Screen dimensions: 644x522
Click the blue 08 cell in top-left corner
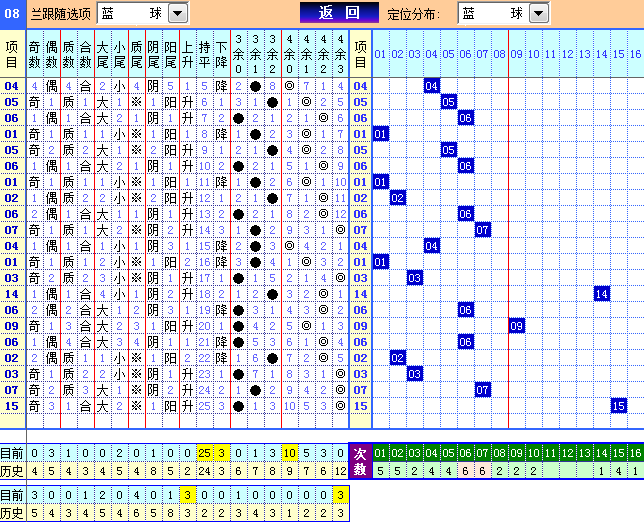12,14
